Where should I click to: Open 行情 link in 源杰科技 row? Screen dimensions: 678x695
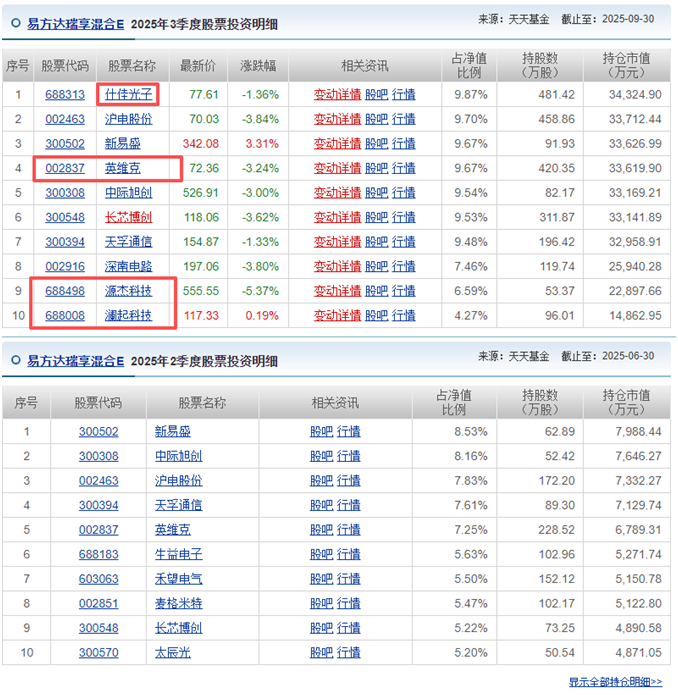(x=404, y=291)
